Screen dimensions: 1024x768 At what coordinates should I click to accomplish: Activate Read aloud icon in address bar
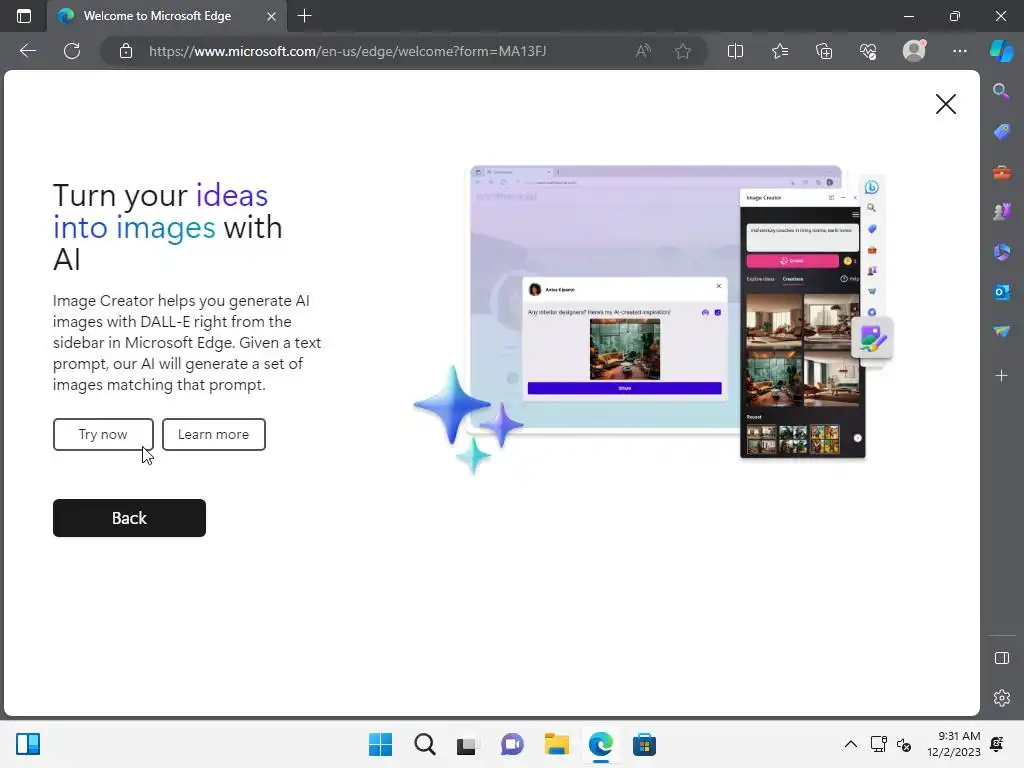[643, 51]
